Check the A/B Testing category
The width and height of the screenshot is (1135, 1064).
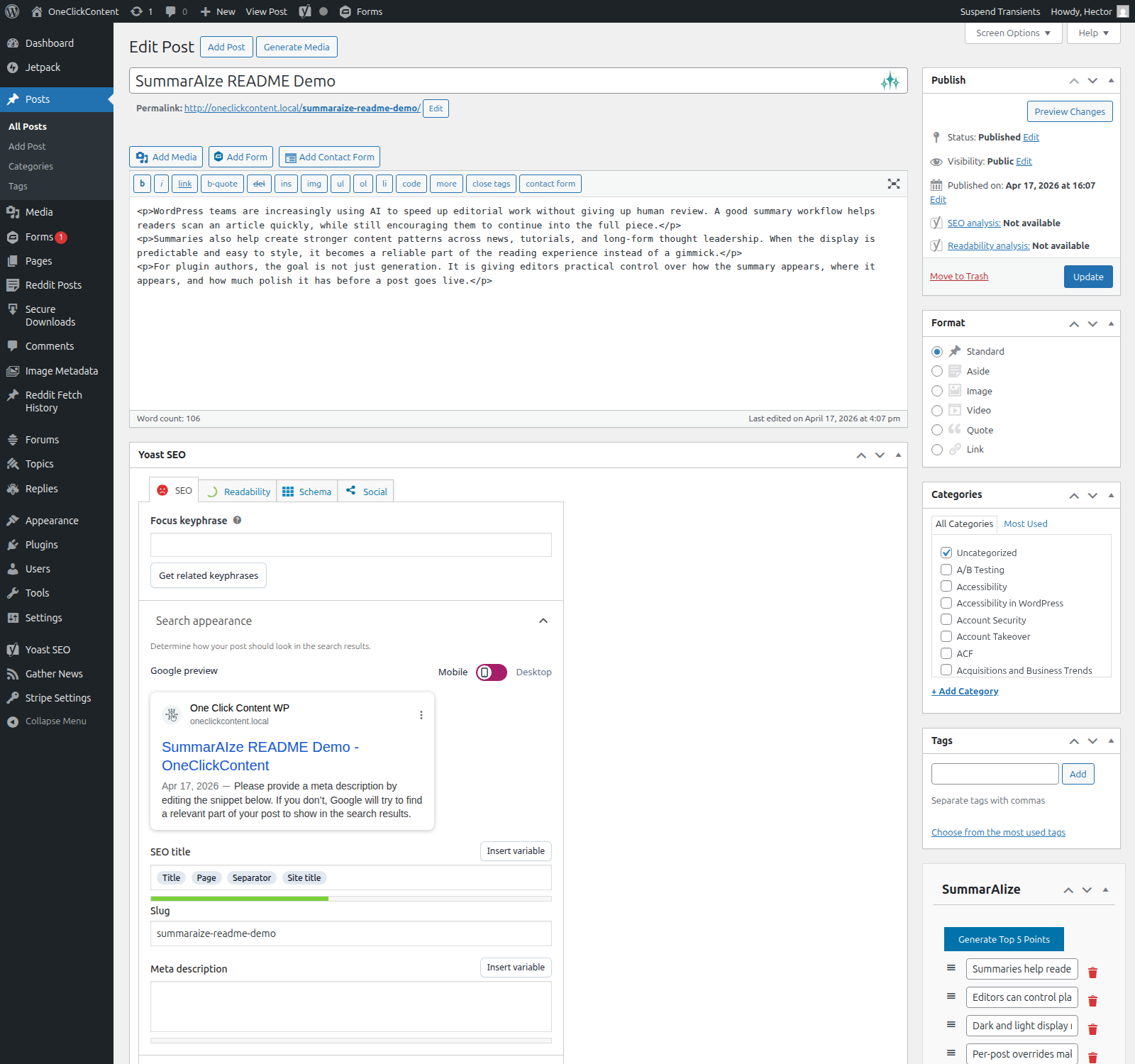pyautogui.click(x=946, y=570)
